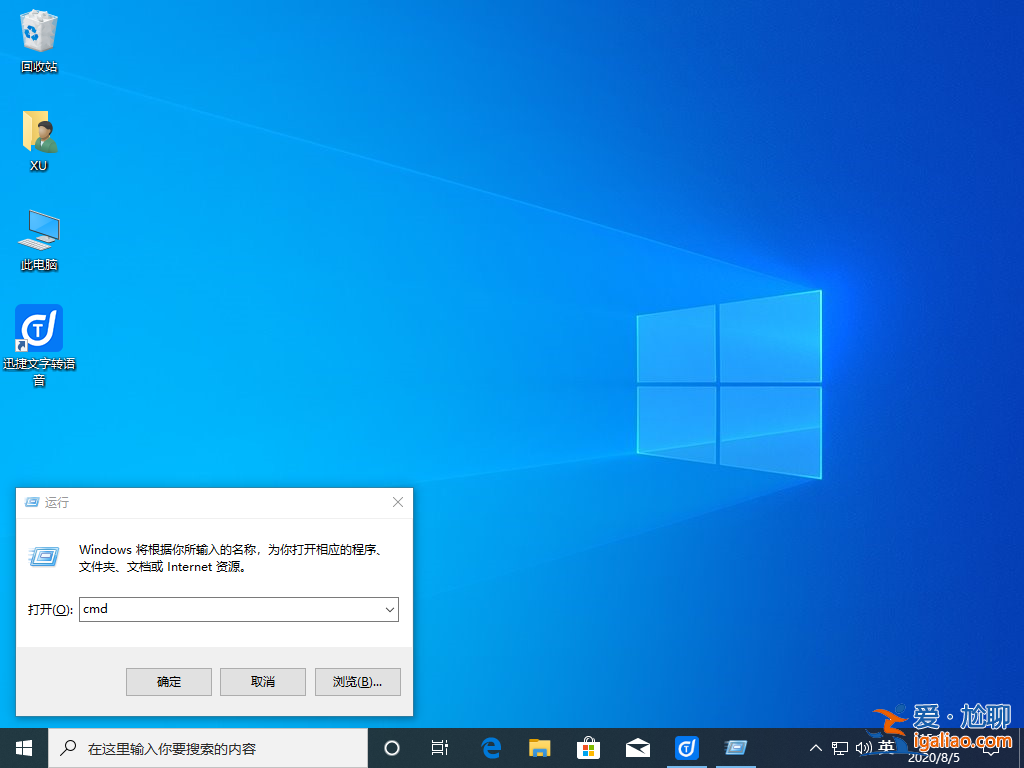Toggle Task View on the taskbar
The image size is (1024, 768).
pos(440,747)
